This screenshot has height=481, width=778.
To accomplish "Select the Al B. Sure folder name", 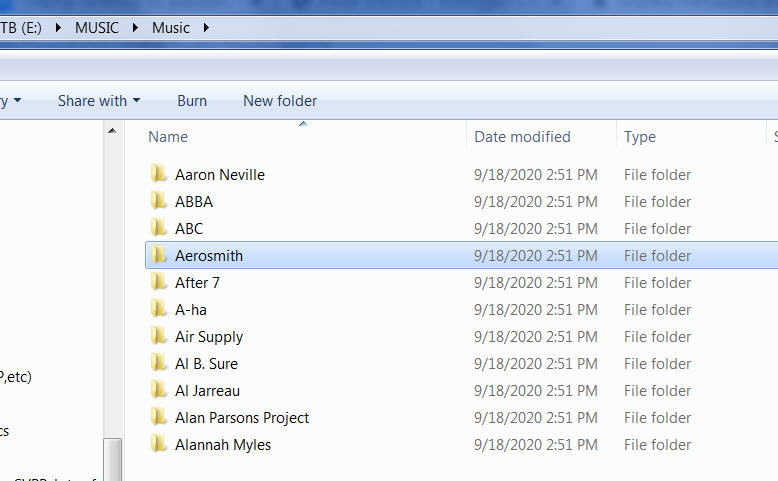I will [206, 363].
